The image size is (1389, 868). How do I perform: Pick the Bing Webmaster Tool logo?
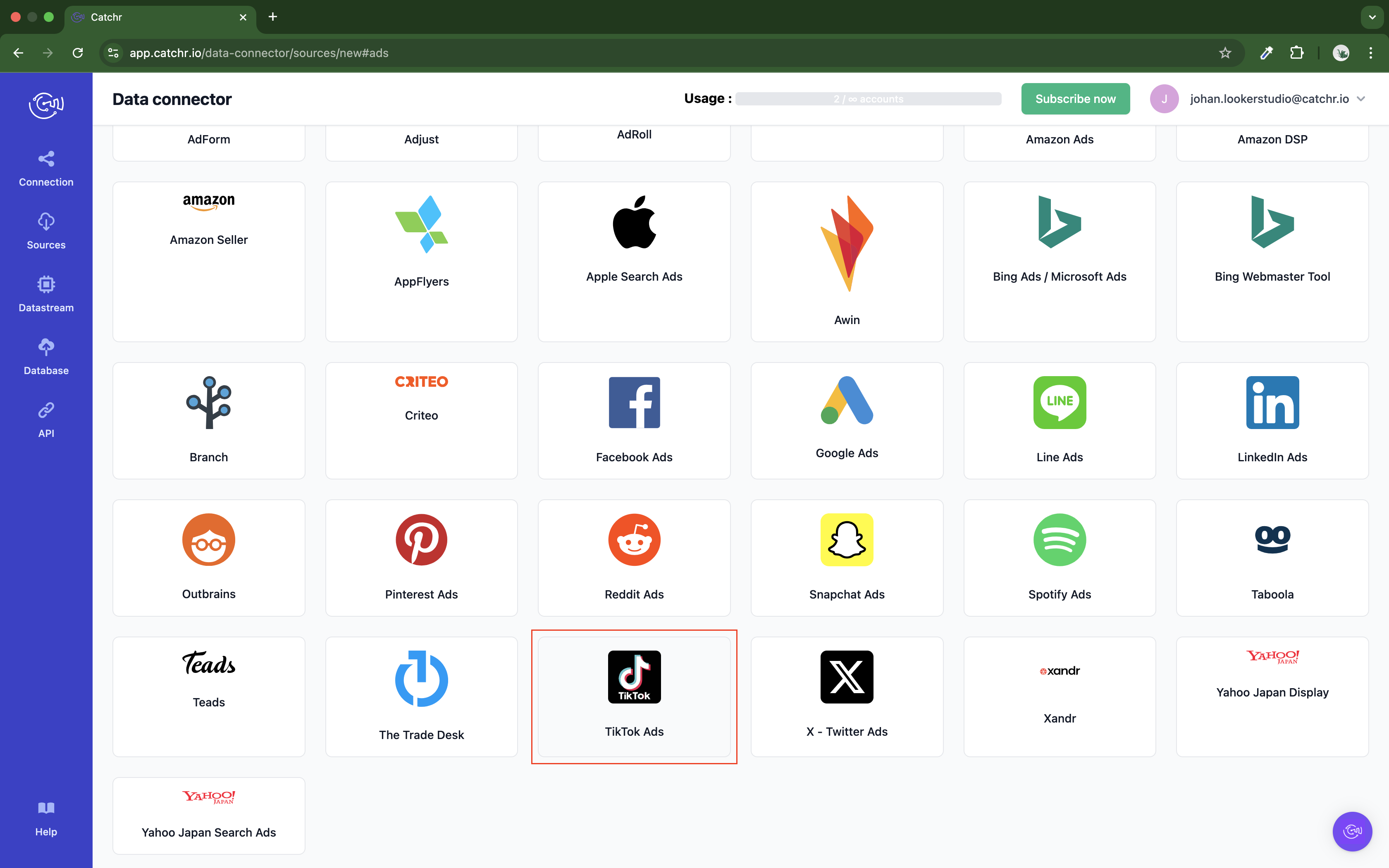1272,222
